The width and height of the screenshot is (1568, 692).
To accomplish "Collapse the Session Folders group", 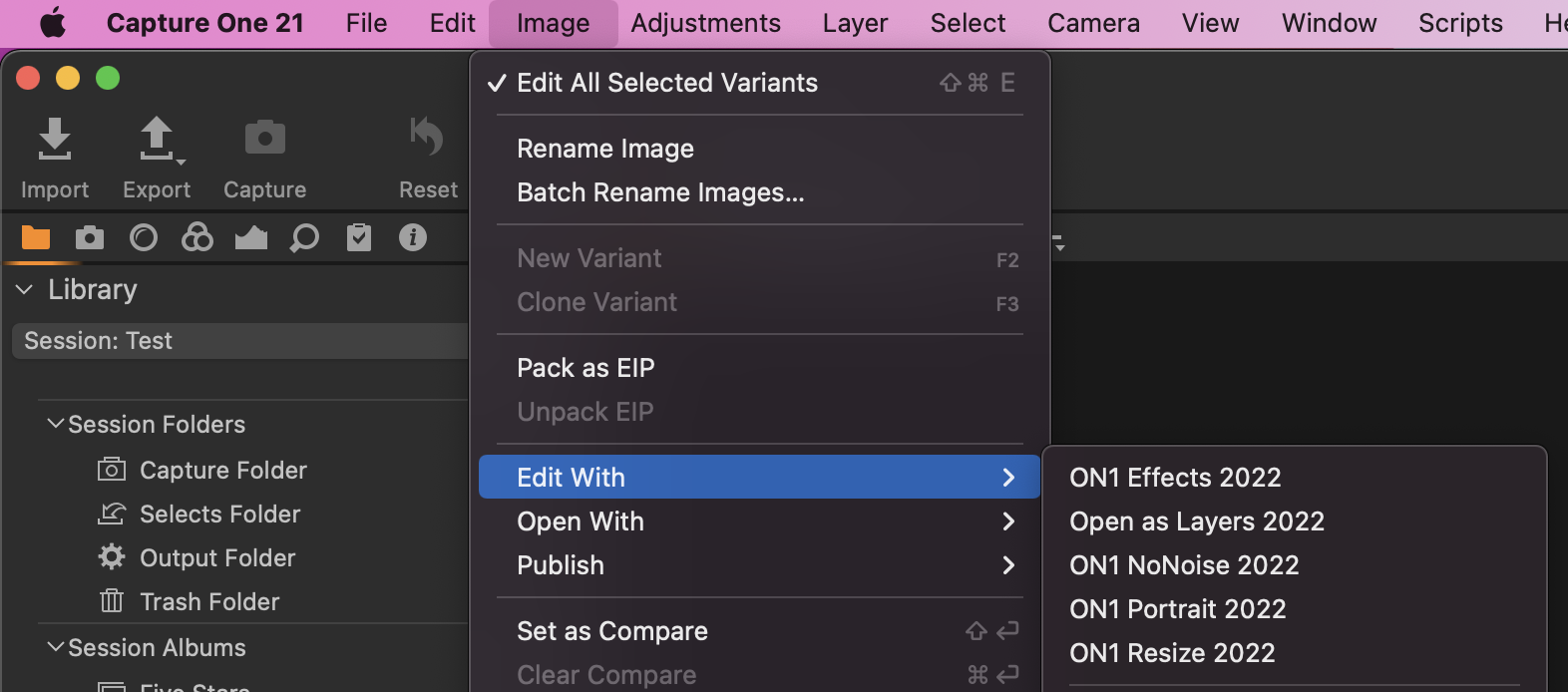I will 56,425.
